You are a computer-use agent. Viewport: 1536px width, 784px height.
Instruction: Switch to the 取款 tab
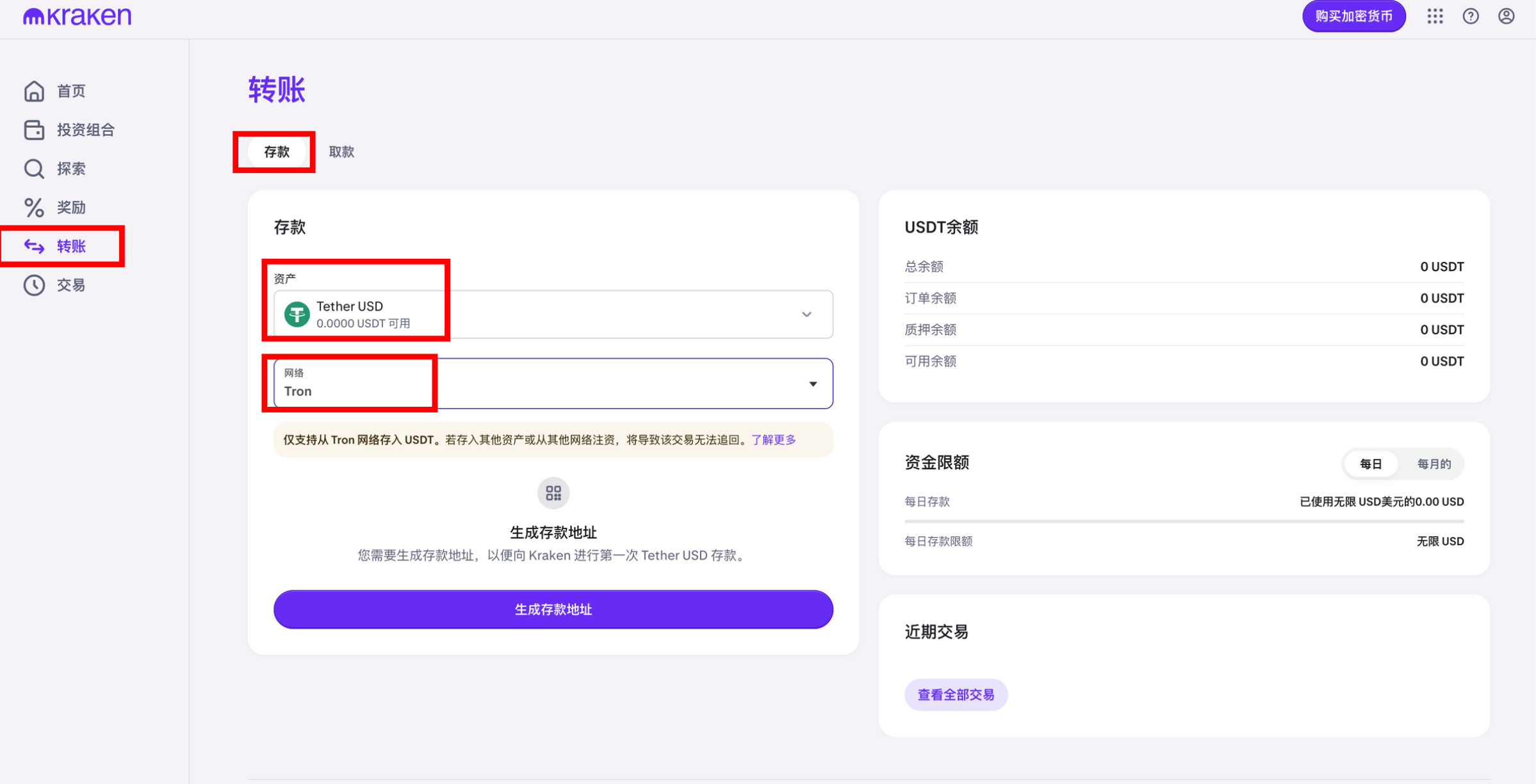341,152
